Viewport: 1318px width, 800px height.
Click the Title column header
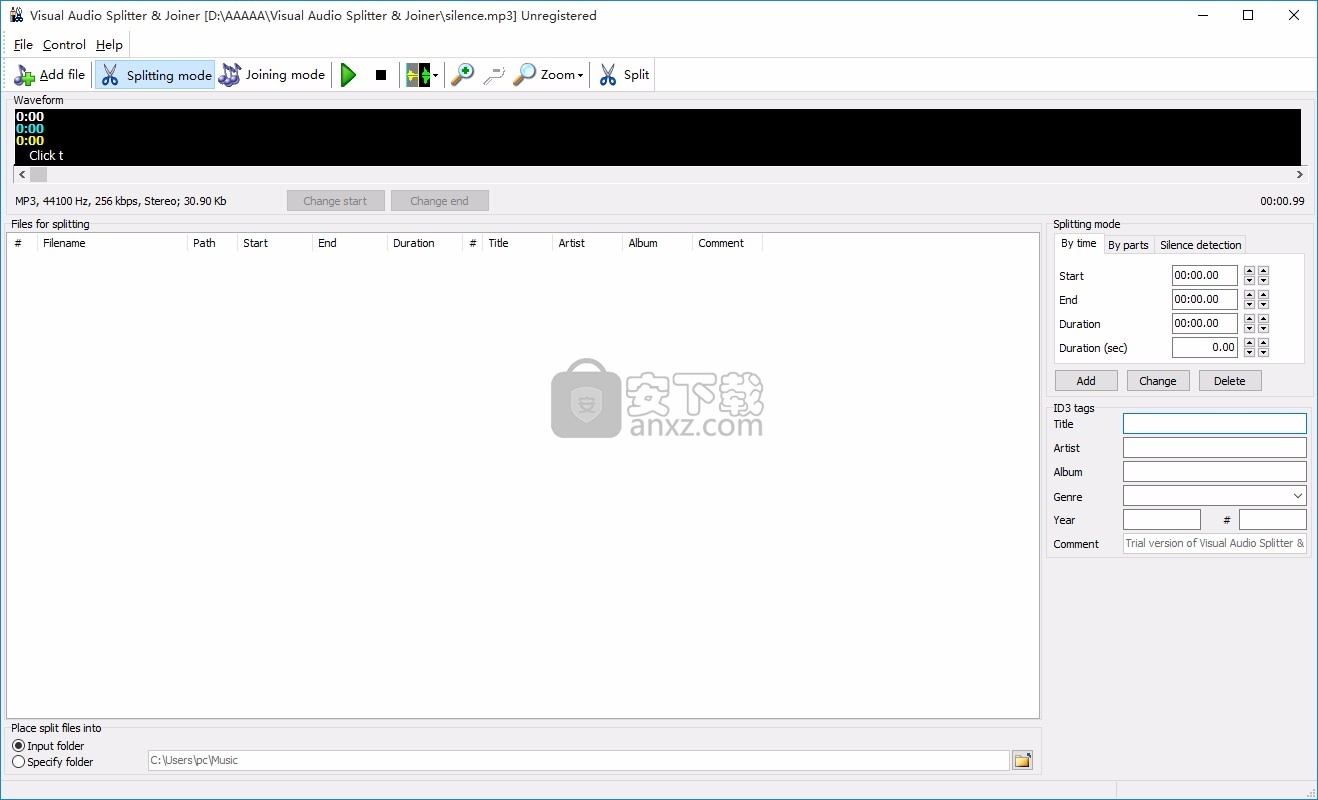[517, 243]
